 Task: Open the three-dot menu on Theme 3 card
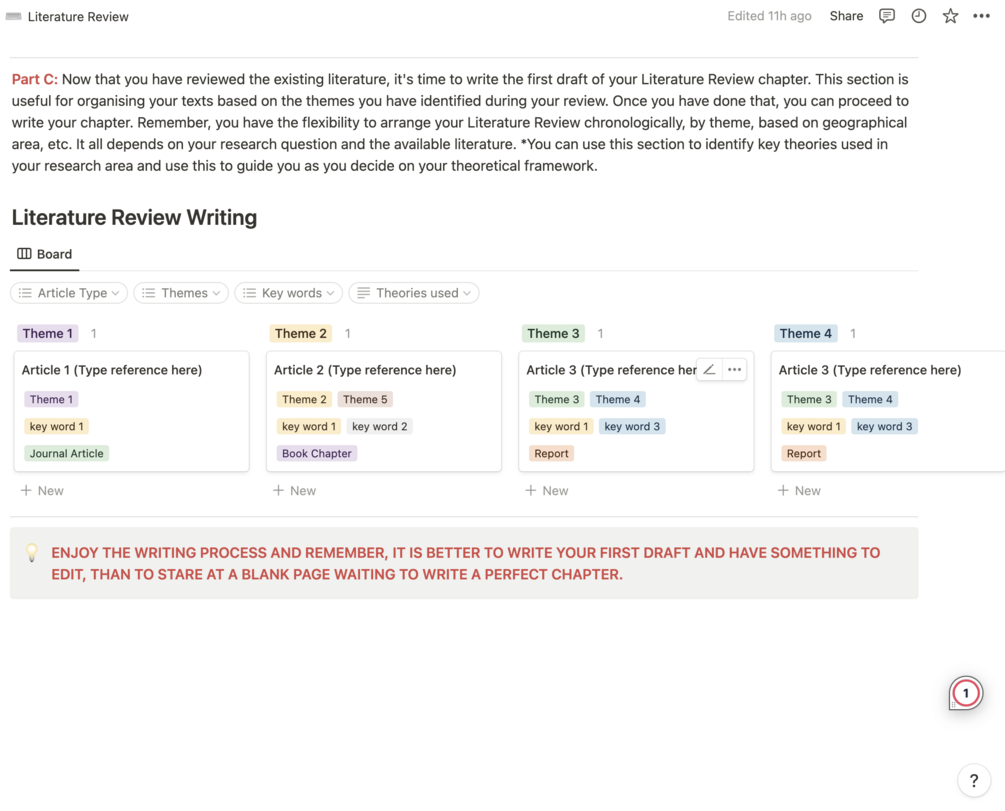point(735,369)
